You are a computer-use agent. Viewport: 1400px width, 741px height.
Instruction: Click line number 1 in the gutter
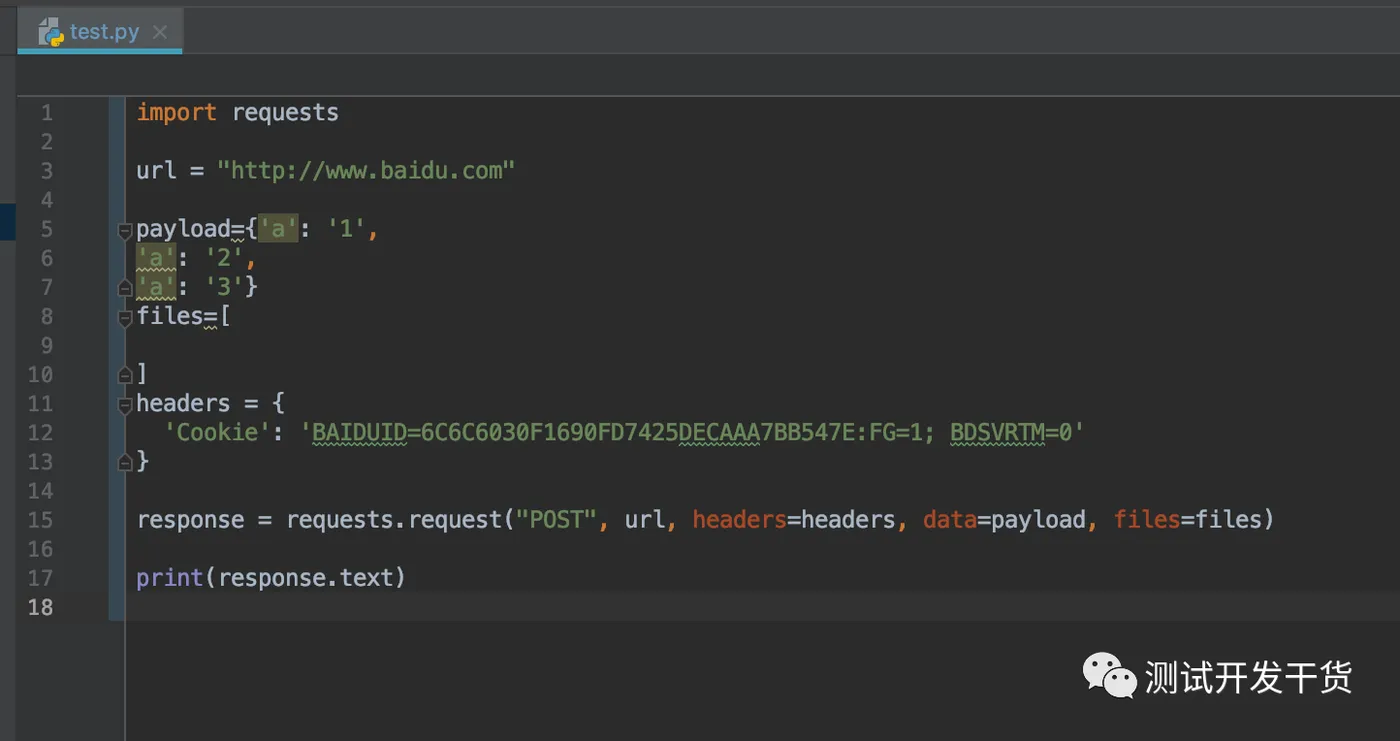coord(47,113)
